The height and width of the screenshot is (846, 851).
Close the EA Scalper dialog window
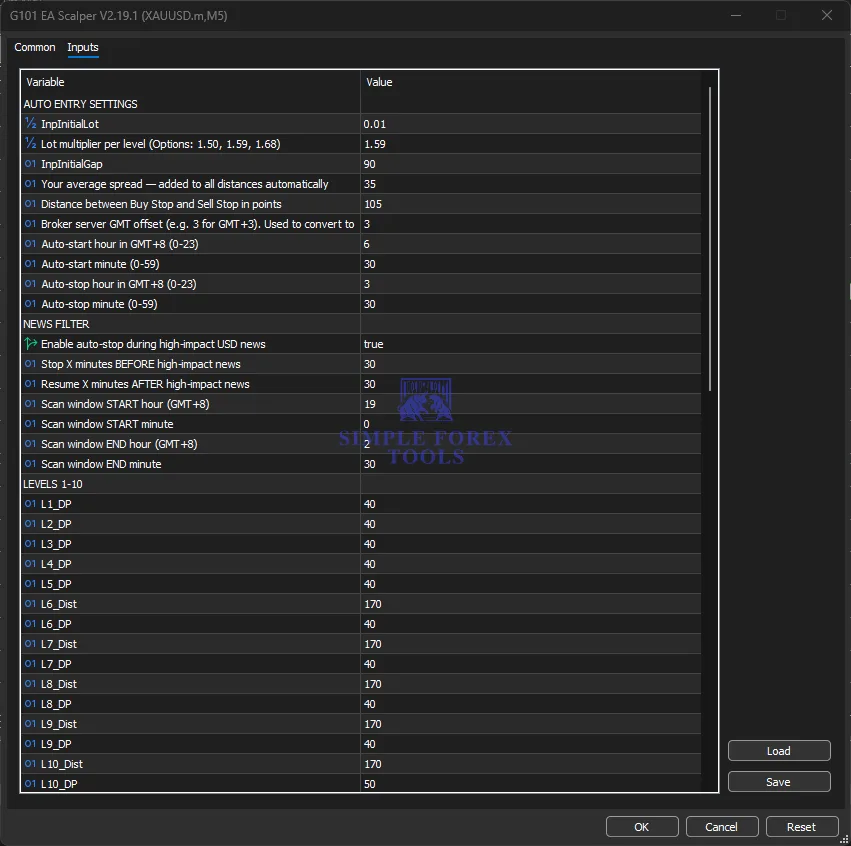coord(826,16)
